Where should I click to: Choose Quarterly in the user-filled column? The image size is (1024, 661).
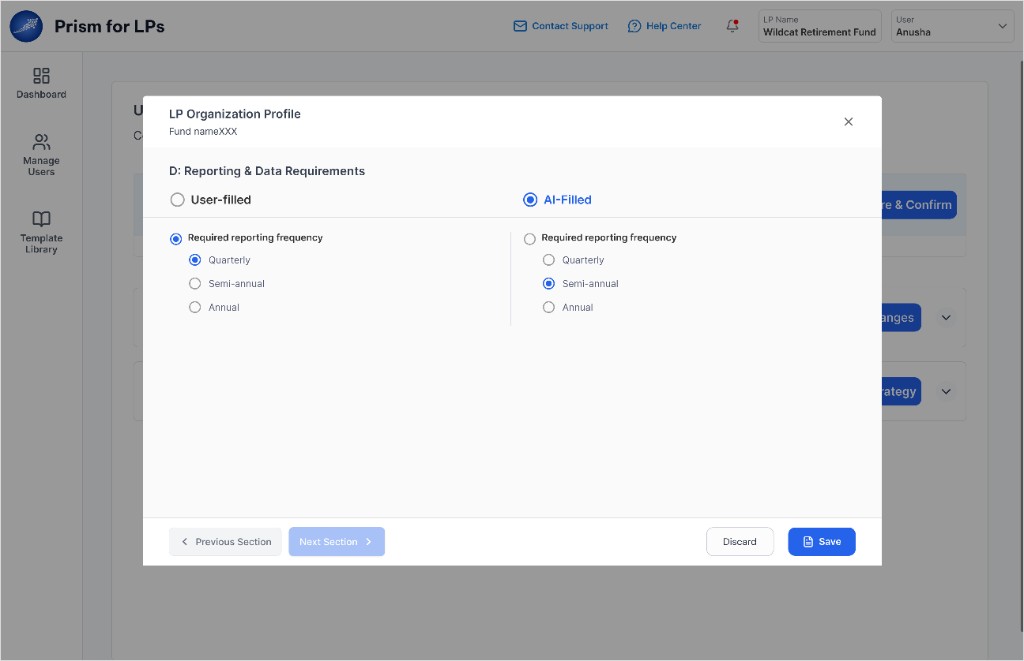click(195, 260)
